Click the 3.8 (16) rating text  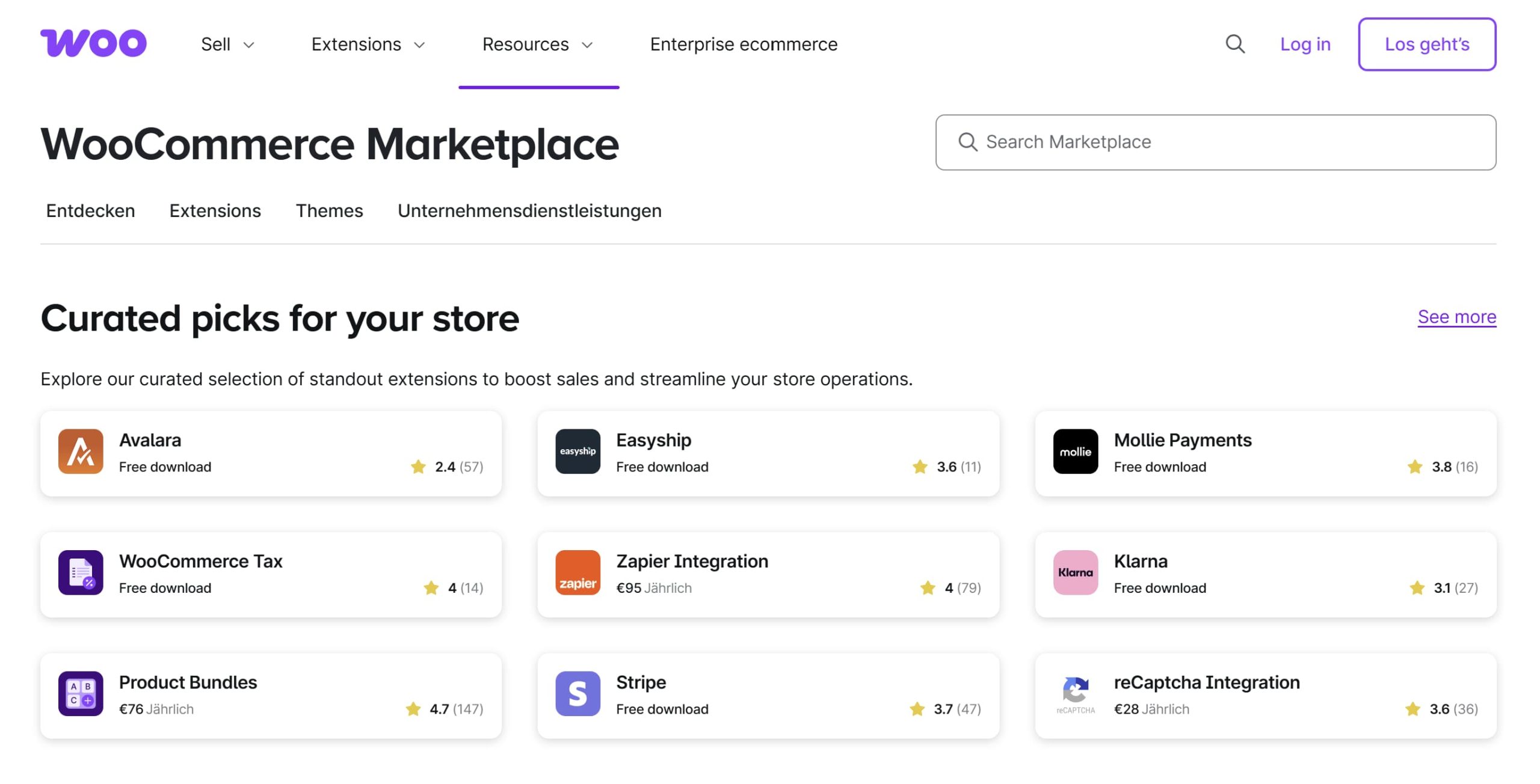pos(1455,467)
